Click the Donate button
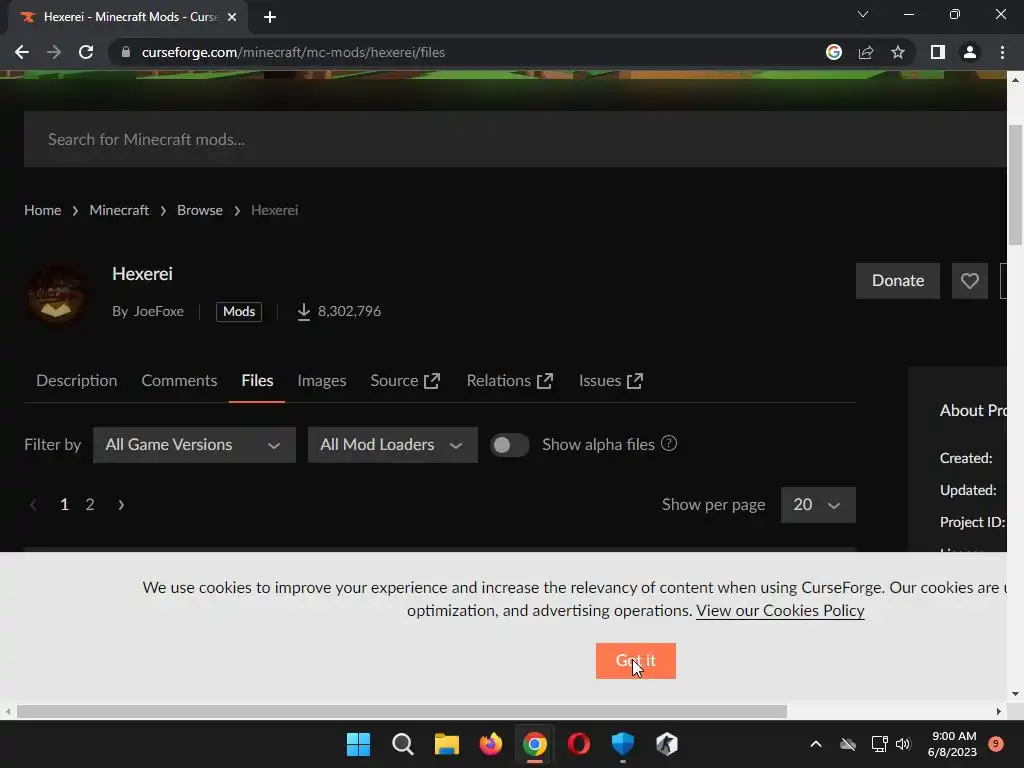 pyautogui.click(x=897, y=281)
